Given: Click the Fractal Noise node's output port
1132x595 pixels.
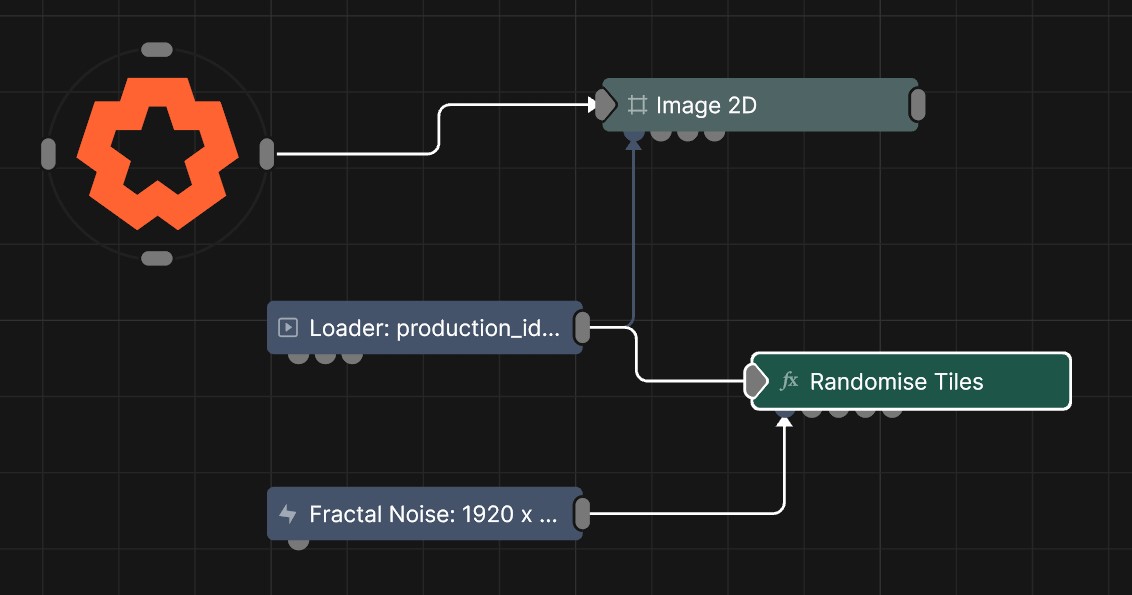Looking at the screenshot, I should coord(582,514).
